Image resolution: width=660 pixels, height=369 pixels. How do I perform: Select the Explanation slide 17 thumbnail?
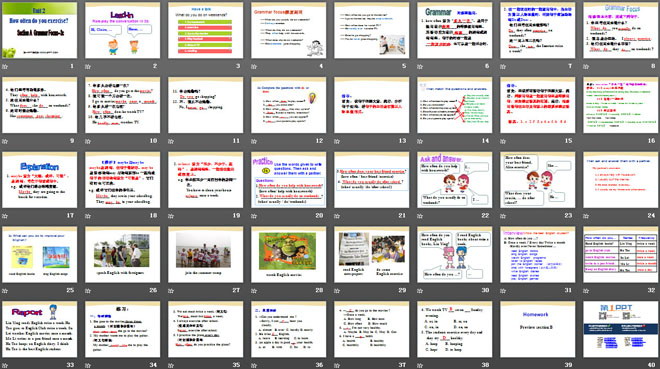(40, 180)
